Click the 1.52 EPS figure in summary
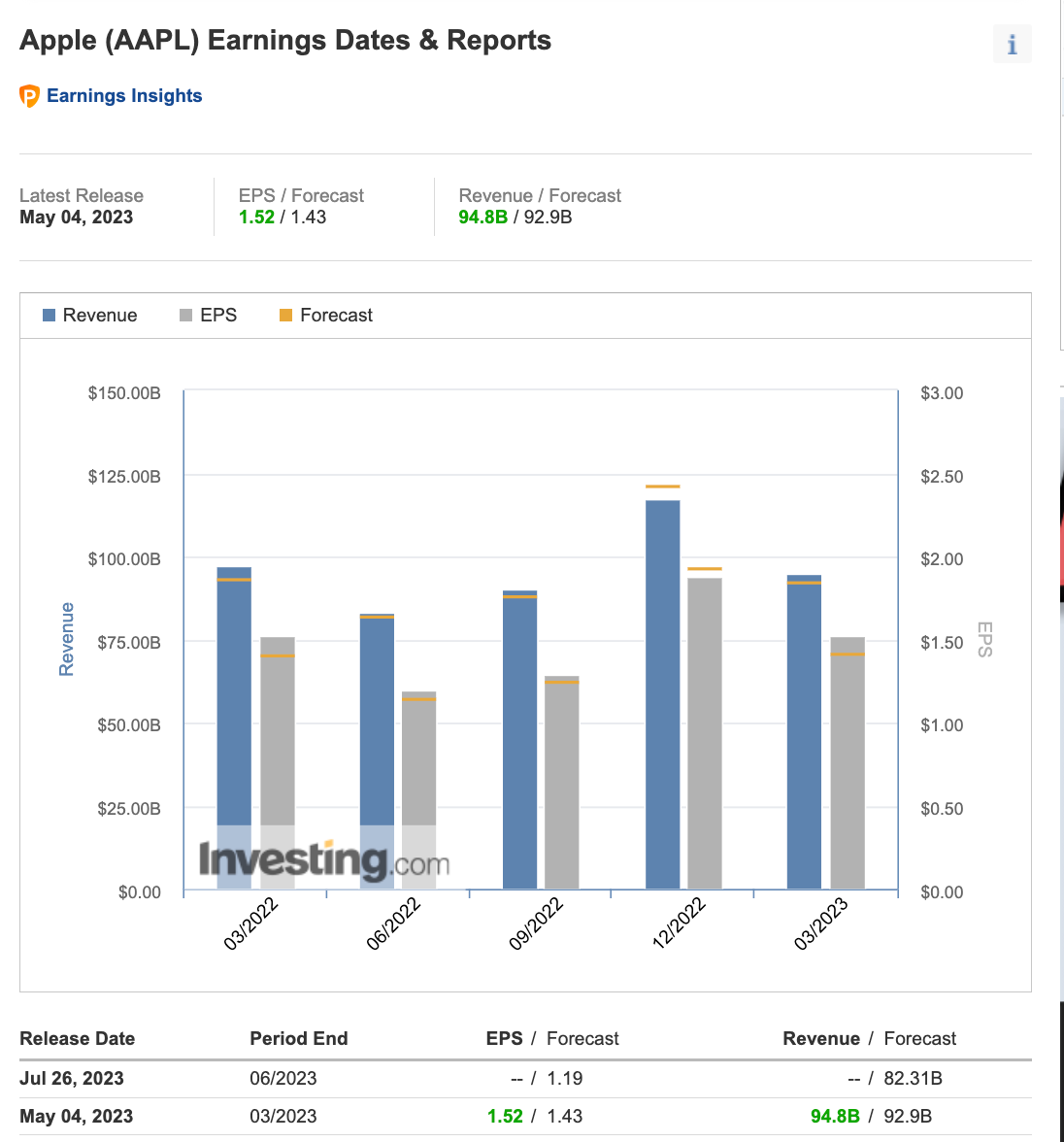The height and width of the screenshot is (1142, 1064). pyautogui.click(x=256, y=218)
